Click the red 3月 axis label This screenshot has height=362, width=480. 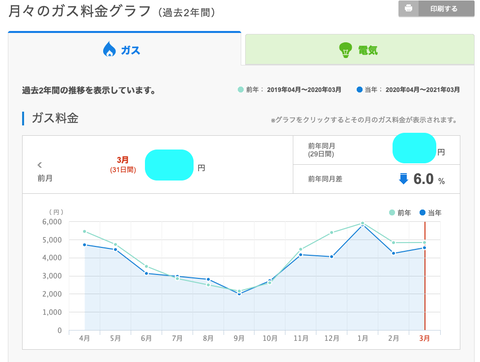[424, 338]
